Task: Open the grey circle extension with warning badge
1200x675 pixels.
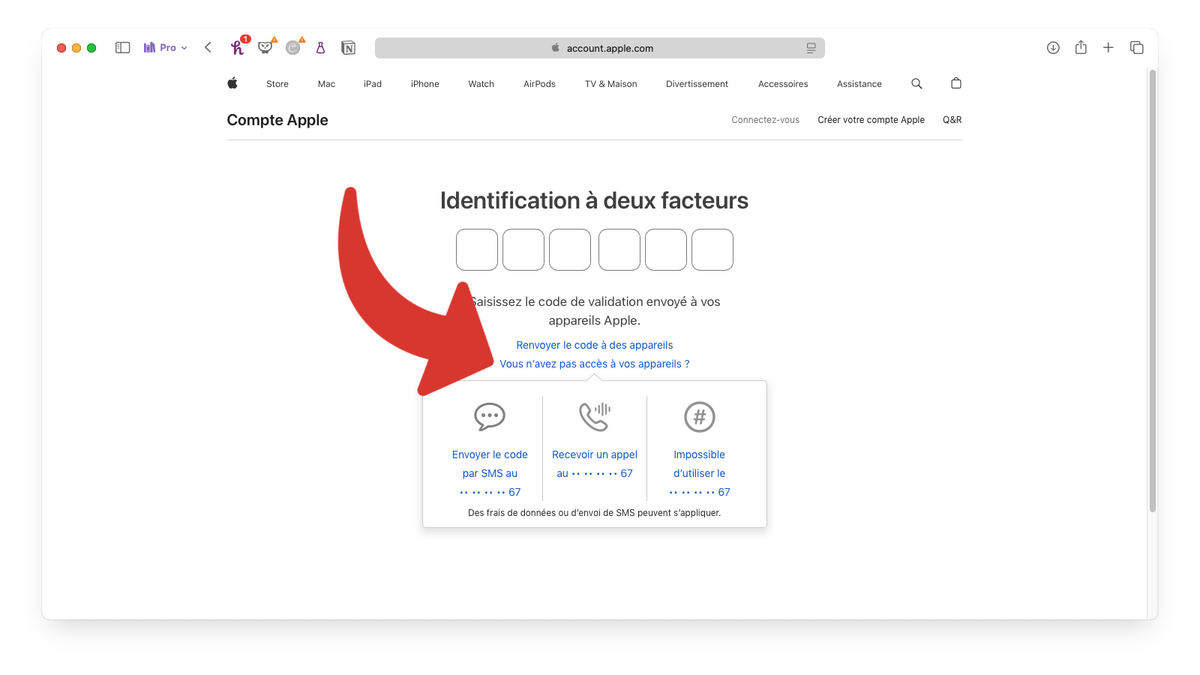Action: 293,47
